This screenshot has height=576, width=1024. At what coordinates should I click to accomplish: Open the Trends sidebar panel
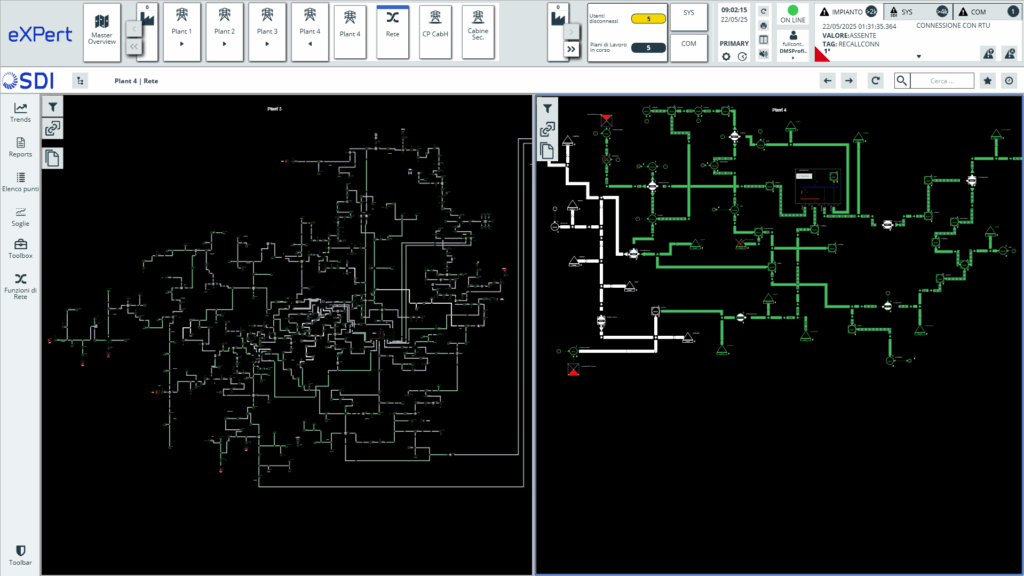pos(20,112)
